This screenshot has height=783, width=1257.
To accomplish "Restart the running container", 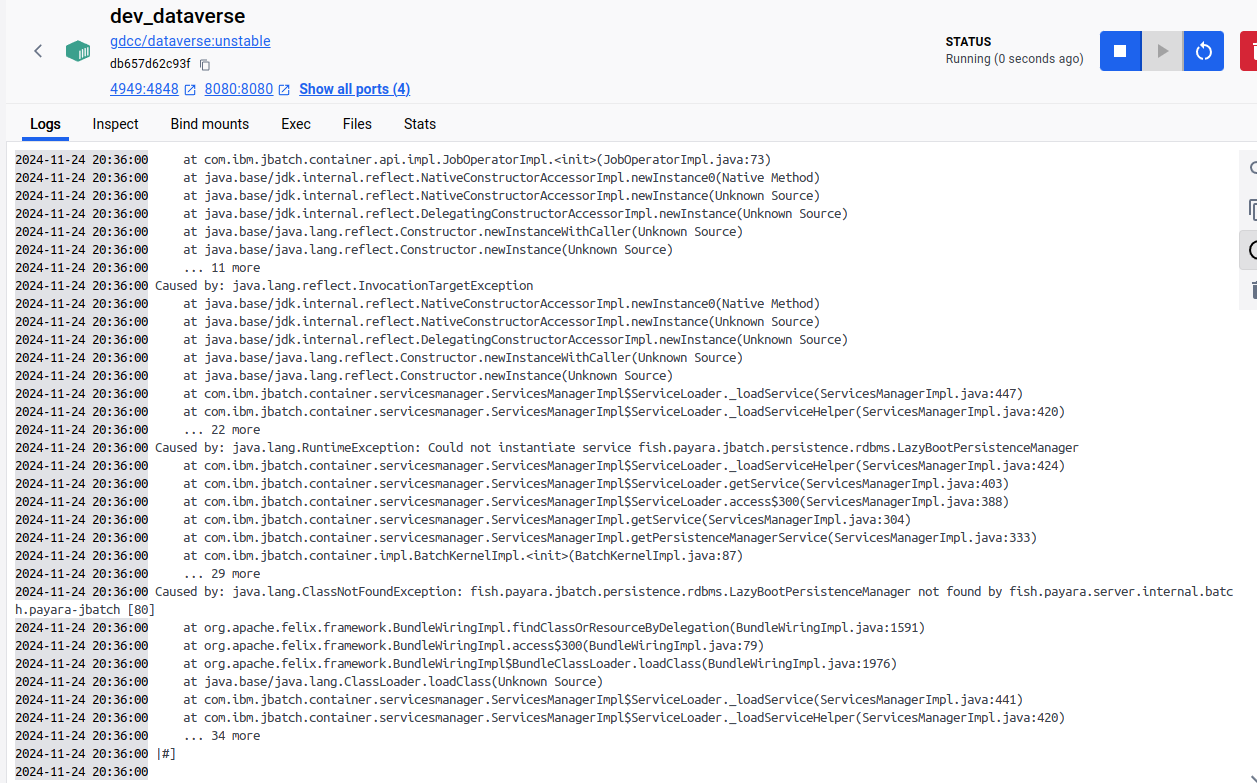I will (1204, 51).
